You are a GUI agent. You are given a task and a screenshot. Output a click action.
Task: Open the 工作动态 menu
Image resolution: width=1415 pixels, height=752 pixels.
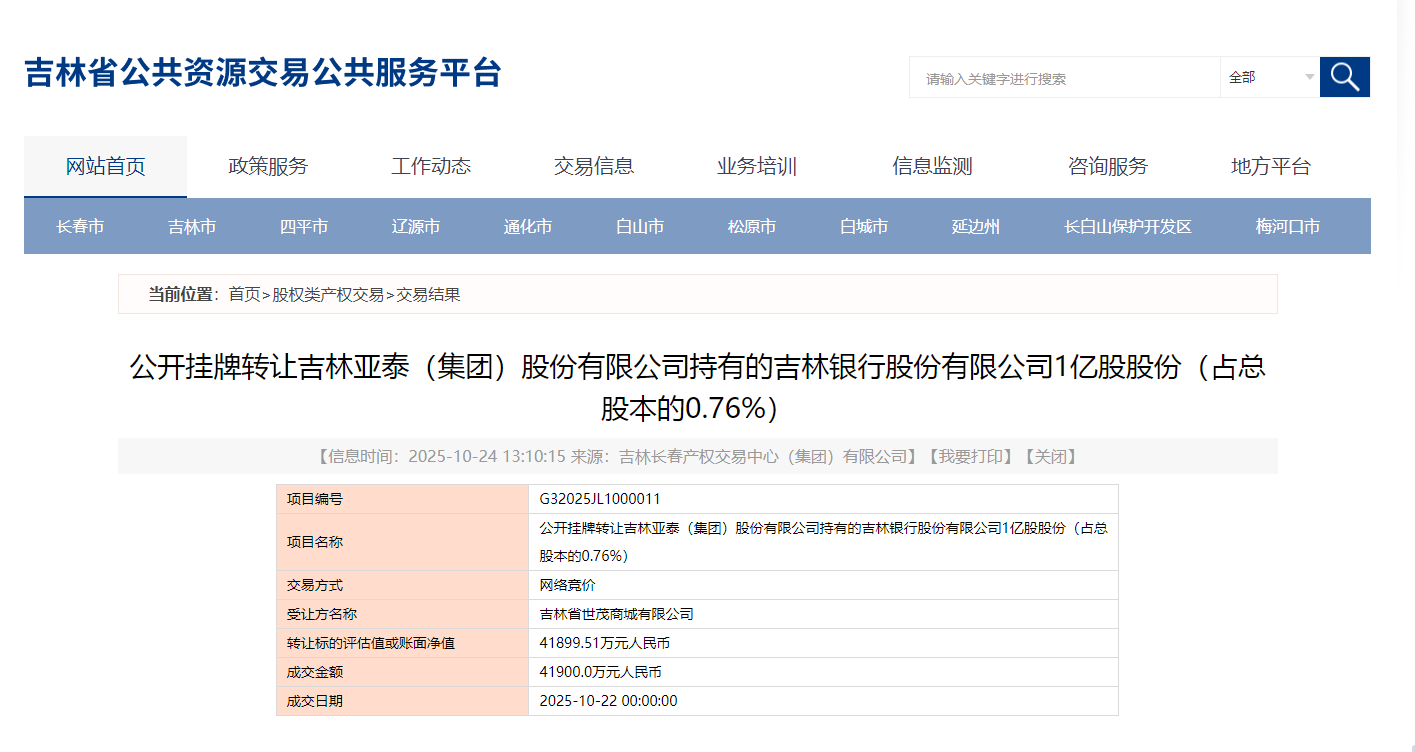pos(431,167)
